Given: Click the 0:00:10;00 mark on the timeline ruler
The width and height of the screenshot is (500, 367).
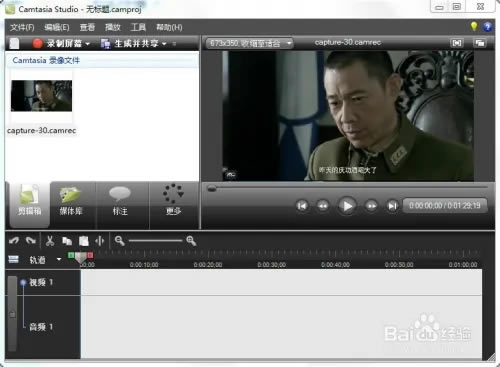Looking at the screenshot, I should click(x=144, y=265).
